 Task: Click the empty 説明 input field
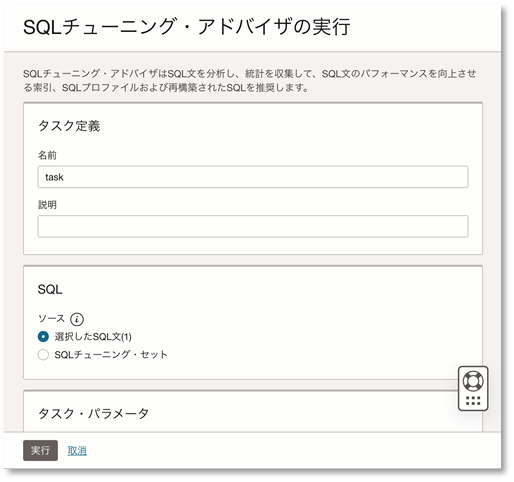[253, 226]
